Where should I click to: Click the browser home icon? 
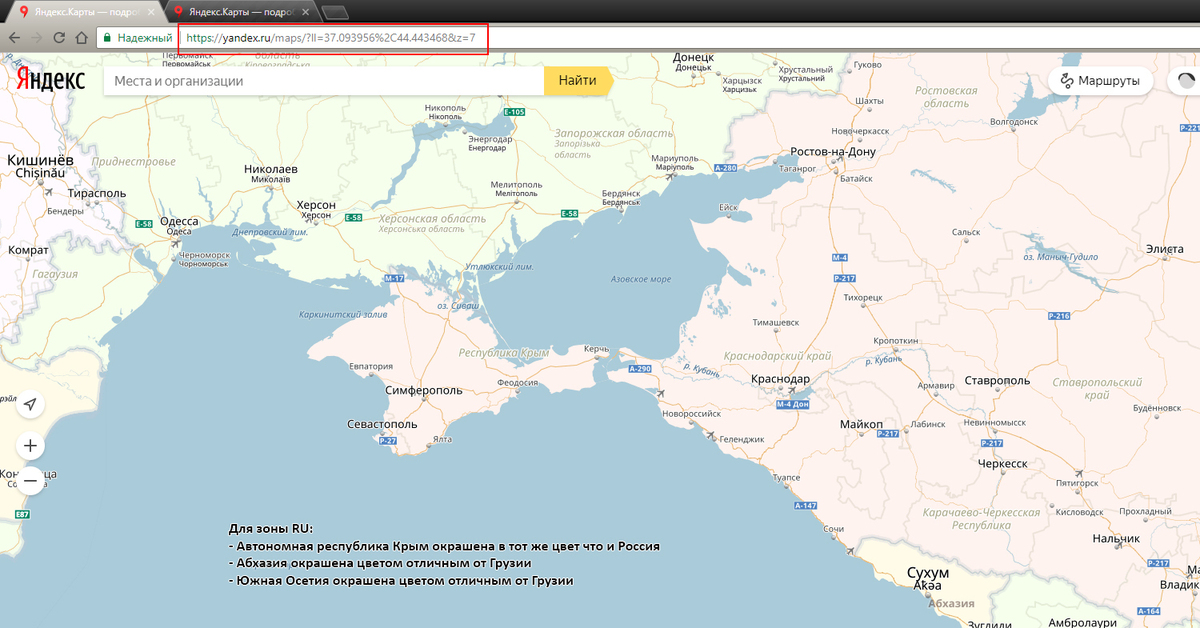tap(82, 38)
